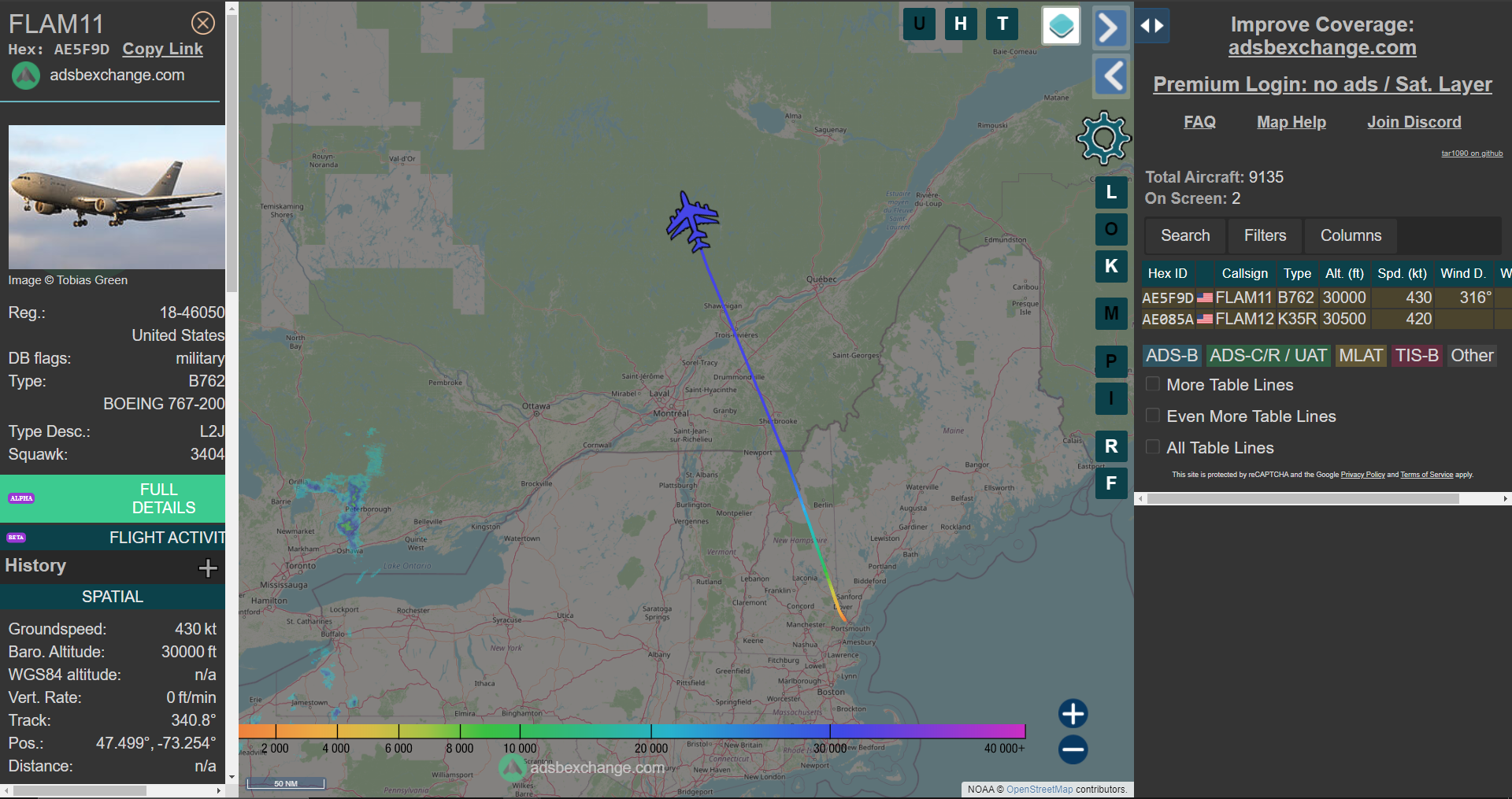Toggle sidebar width double-arrow button
The image size is (1512, 799).
pos(1152,26)
